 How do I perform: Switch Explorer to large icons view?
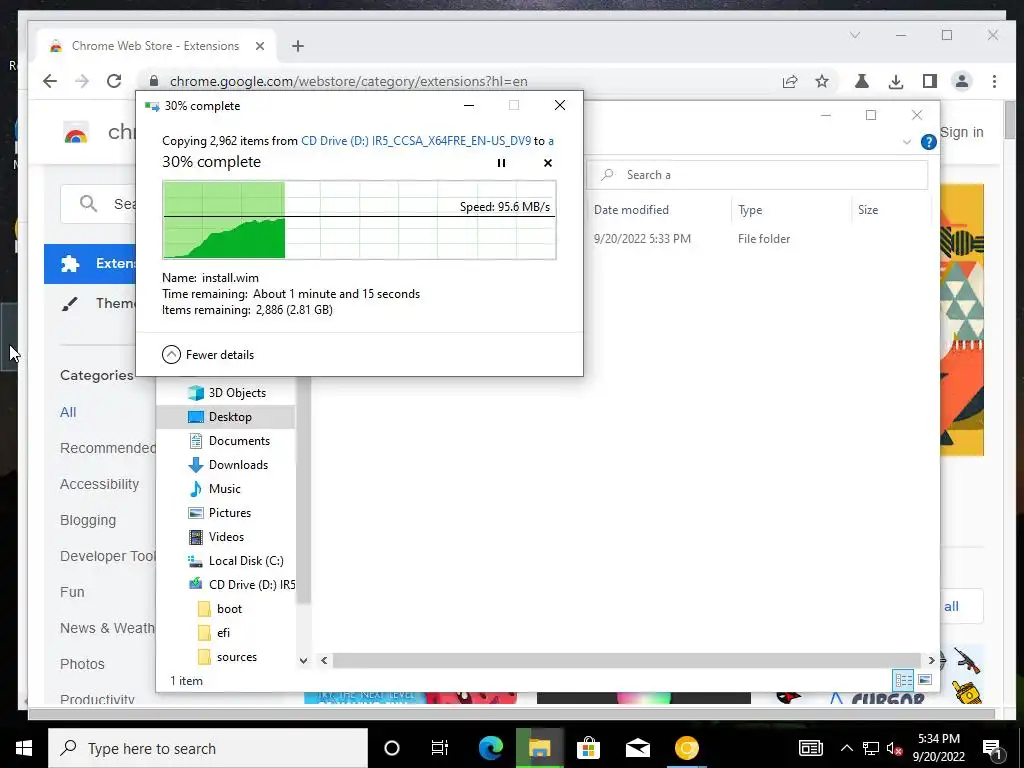coord(925,680)
